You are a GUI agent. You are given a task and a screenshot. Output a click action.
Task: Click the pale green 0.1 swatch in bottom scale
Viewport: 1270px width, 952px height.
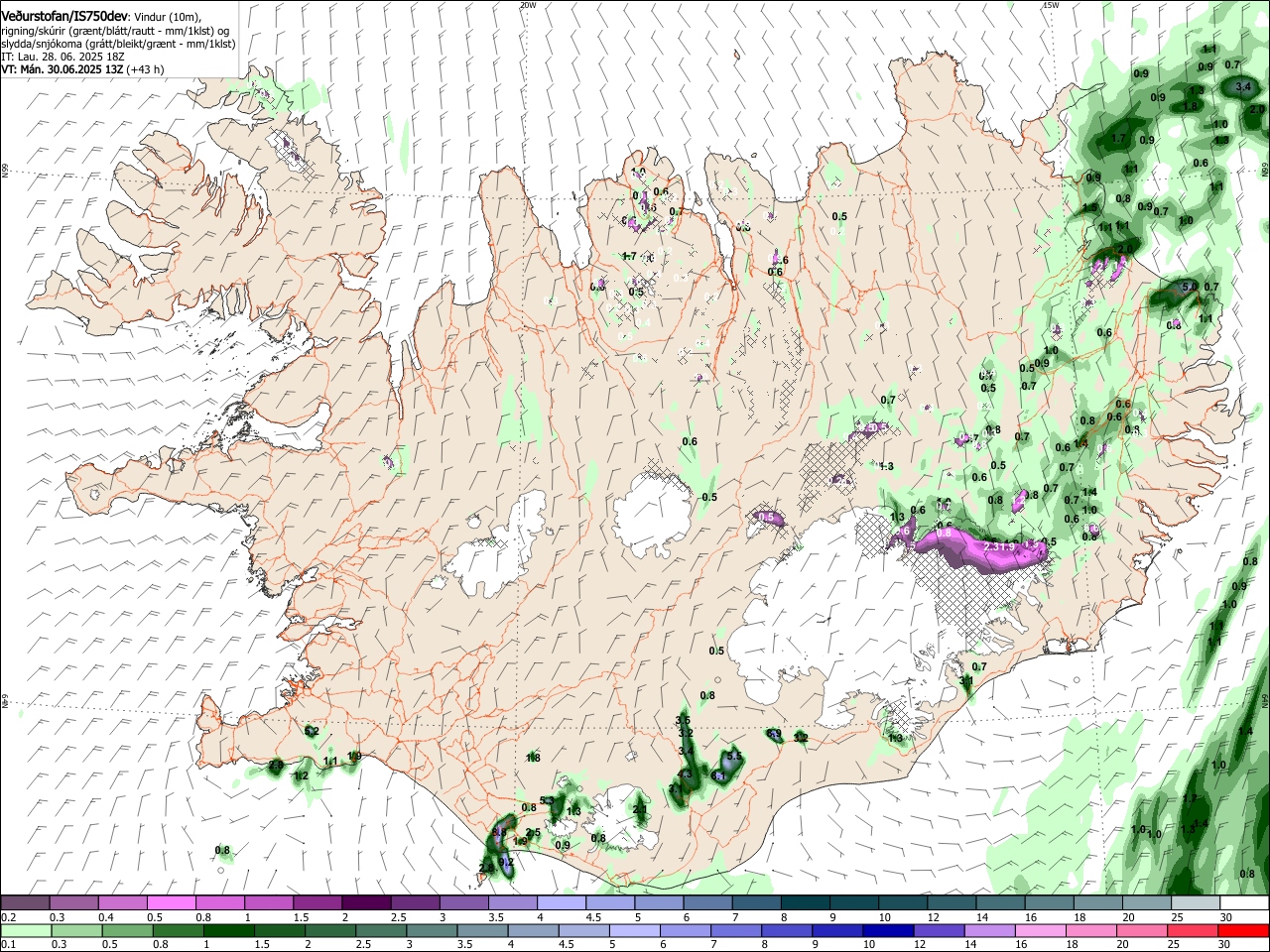tap(25, 931)
